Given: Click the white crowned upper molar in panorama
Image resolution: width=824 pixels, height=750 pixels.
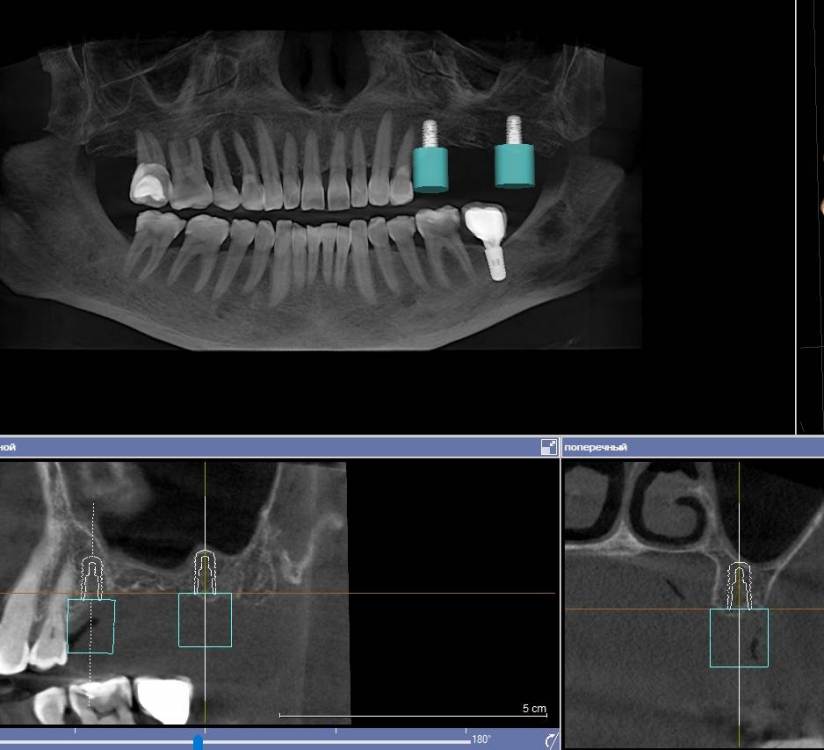Looking at the screenshot, I should click(x=147, y=186).
